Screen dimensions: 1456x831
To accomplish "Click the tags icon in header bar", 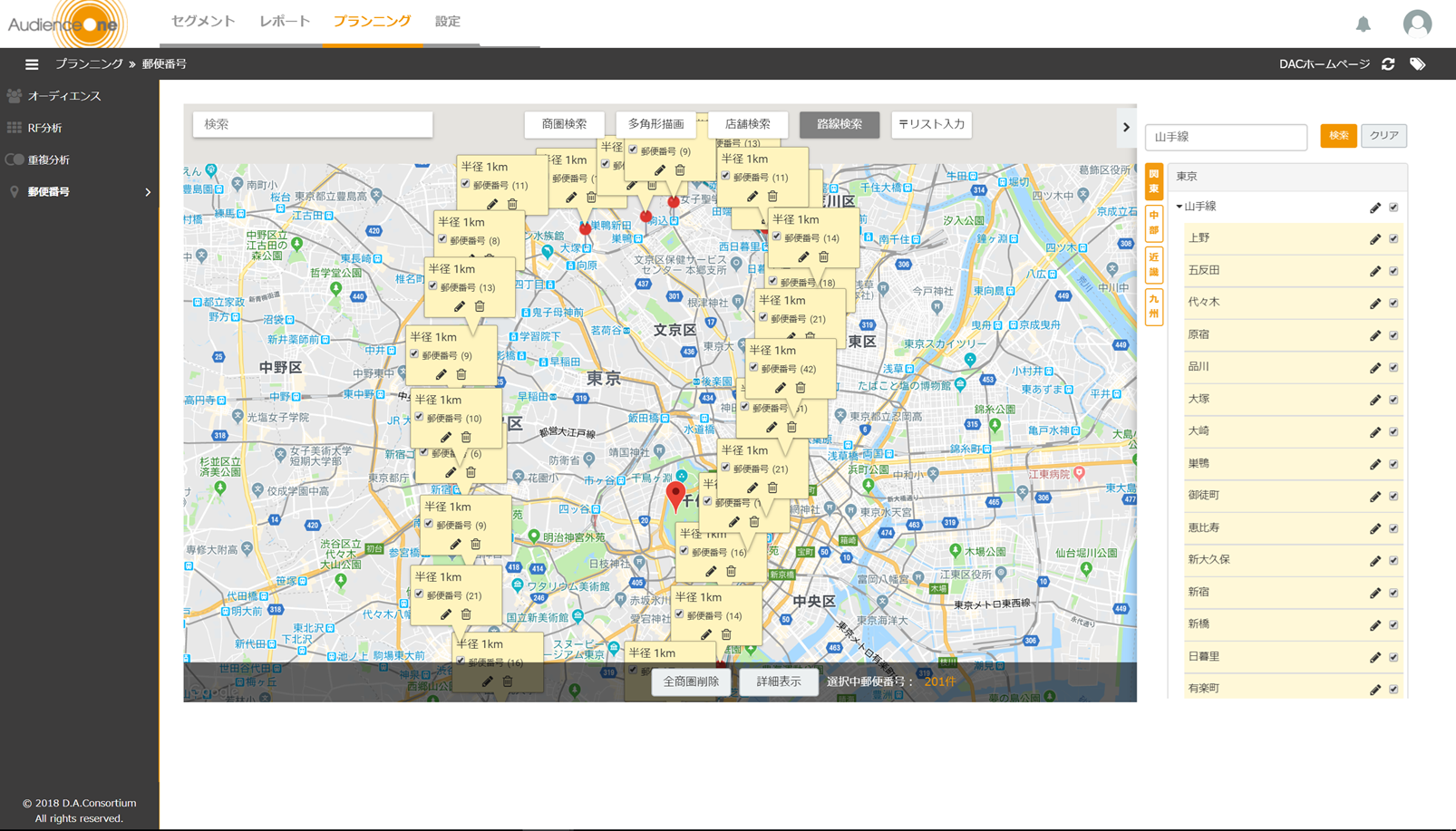I will coord(1418,64).
